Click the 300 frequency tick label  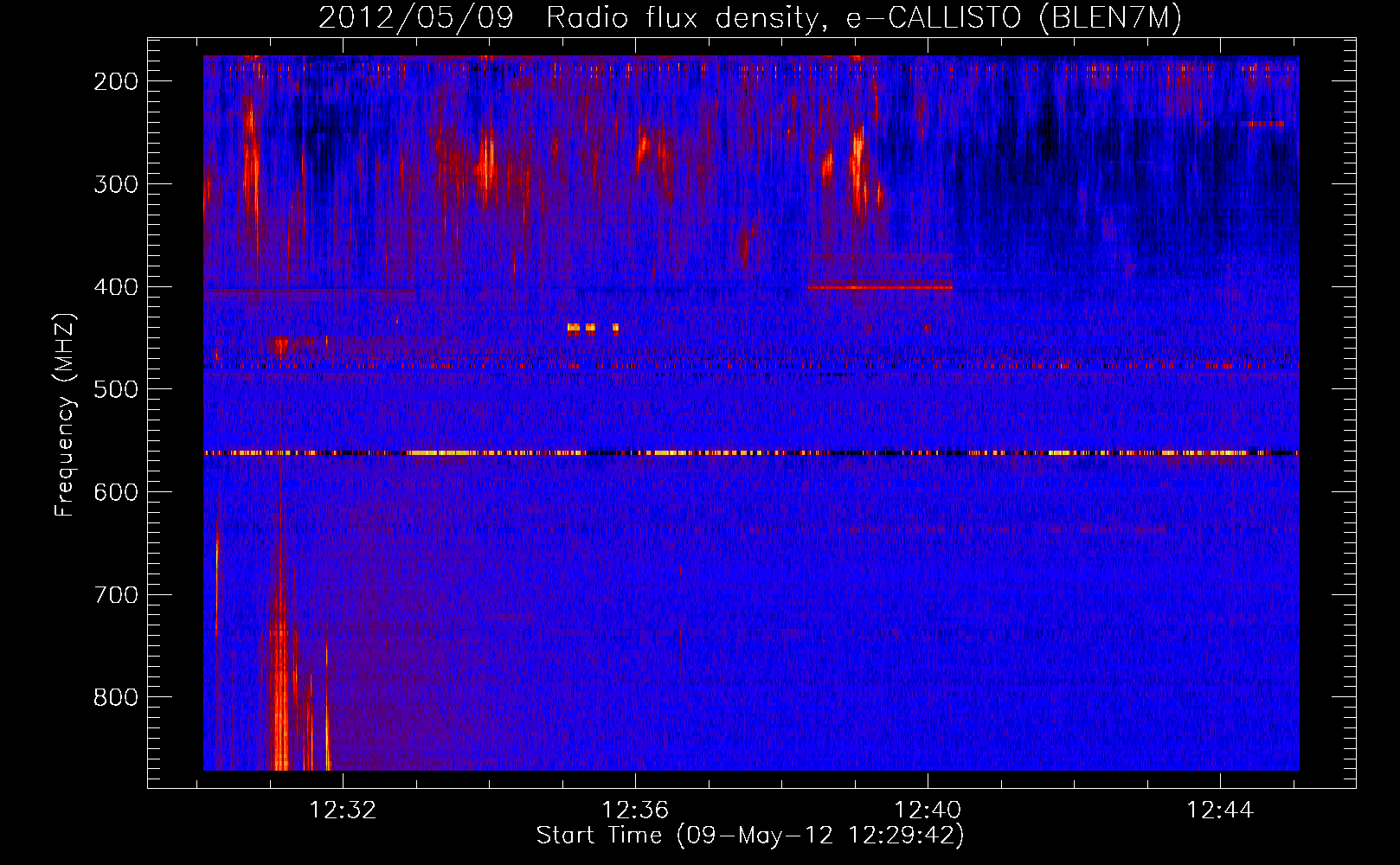pyautogui.click(x=116, y=184)
